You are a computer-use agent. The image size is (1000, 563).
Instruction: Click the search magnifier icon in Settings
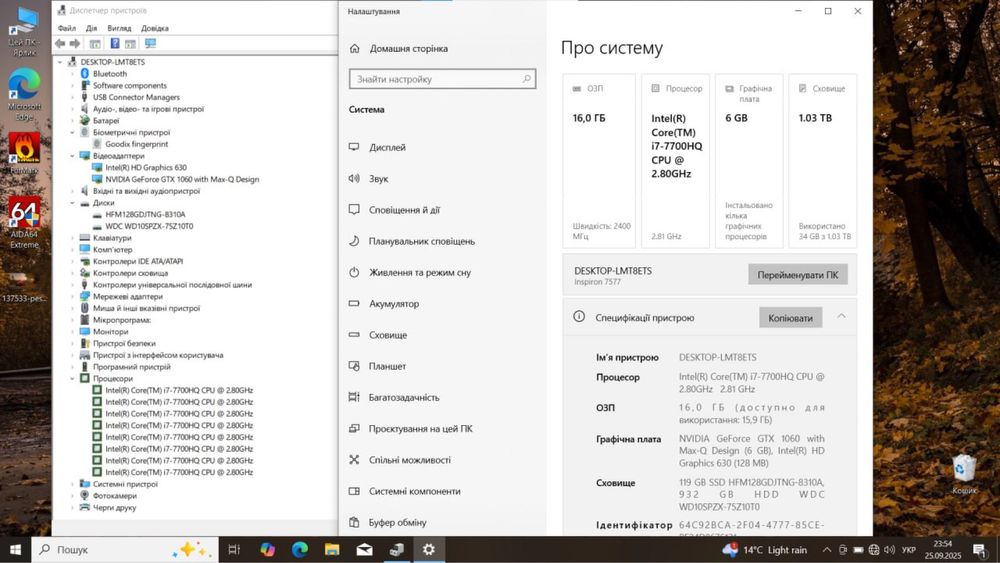point(526,79)
